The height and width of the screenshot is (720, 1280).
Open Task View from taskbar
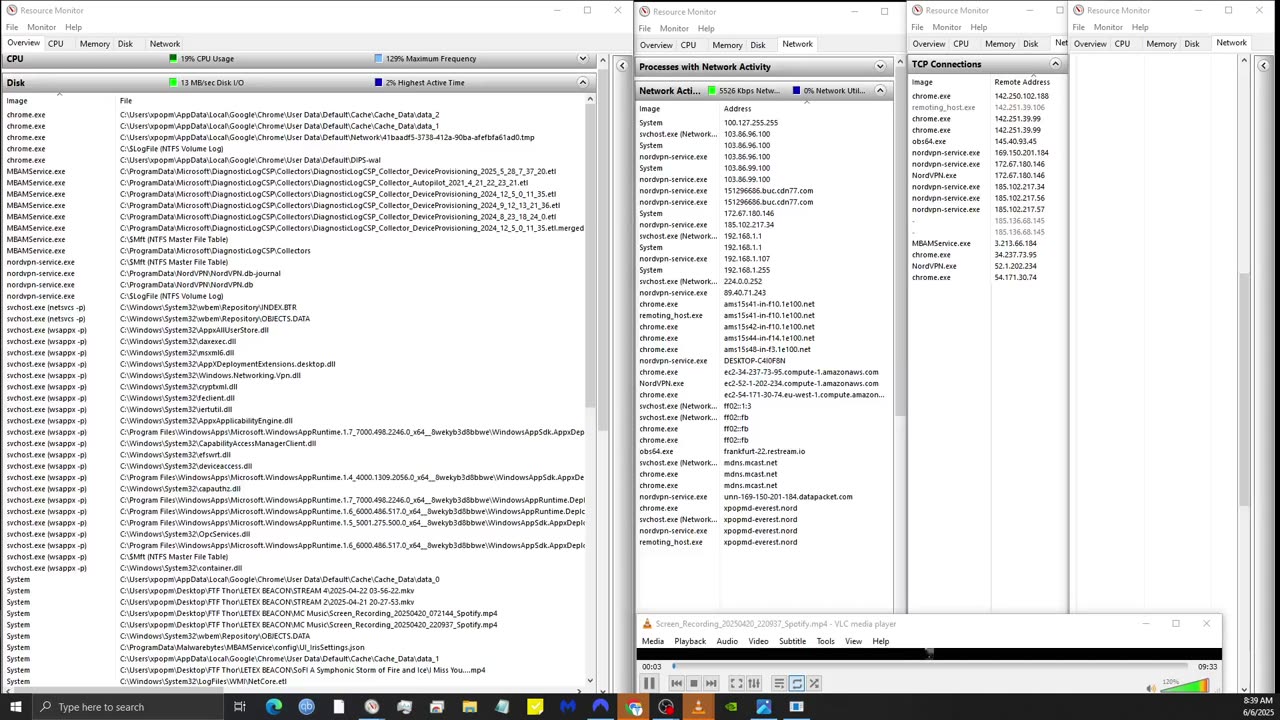tap(240, 707)
